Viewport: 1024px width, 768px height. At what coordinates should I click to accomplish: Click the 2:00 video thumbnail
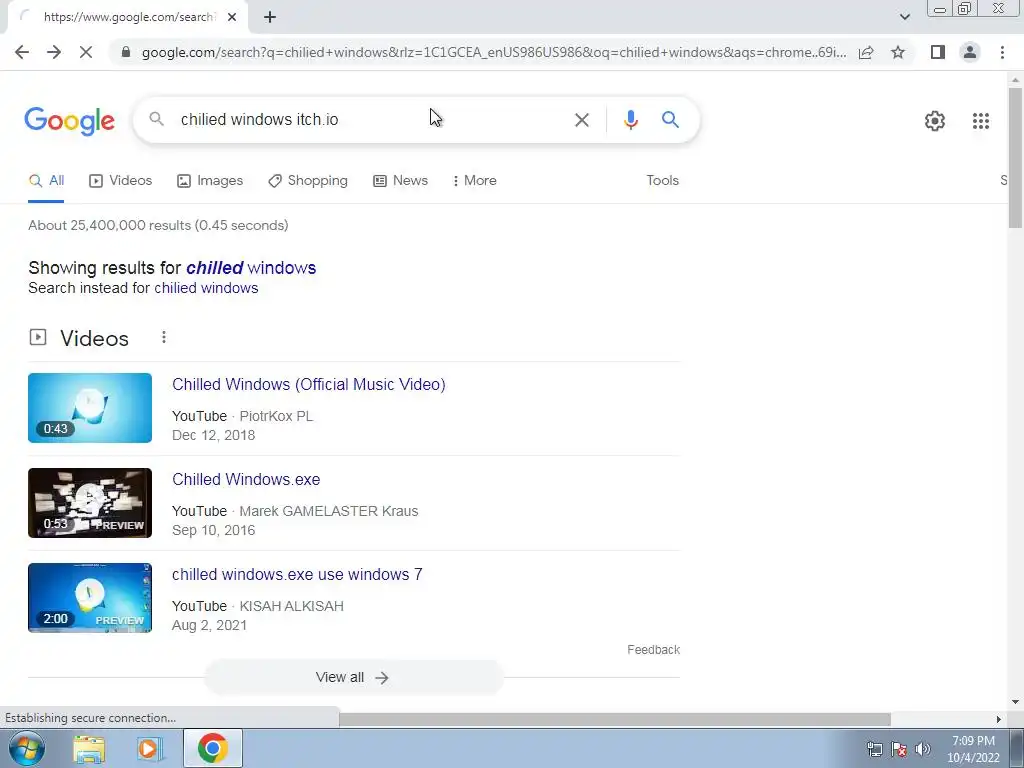click(89, 598)
